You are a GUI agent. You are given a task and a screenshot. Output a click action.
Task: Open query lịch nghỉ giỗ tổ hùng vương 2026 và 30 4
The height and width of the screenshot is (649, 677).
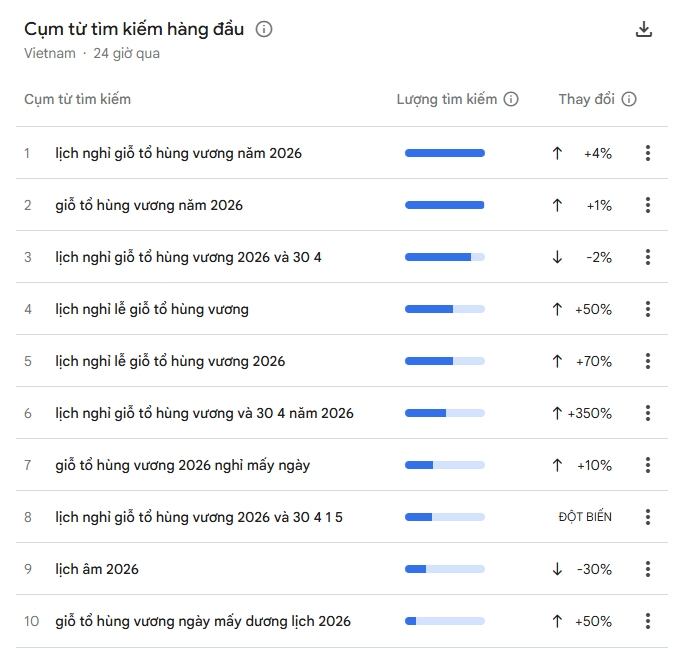click(x=188, y=257)
